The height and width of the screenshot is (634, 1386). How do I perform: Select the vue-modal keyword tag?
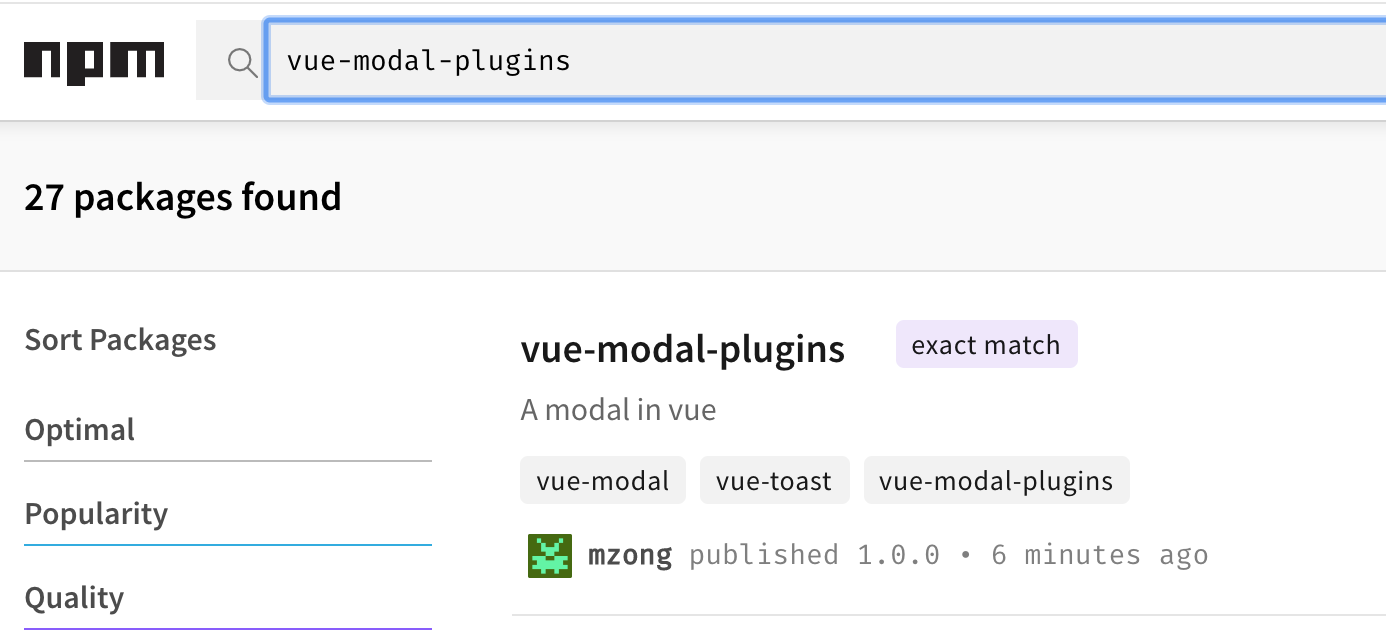[x=602, y=481]
